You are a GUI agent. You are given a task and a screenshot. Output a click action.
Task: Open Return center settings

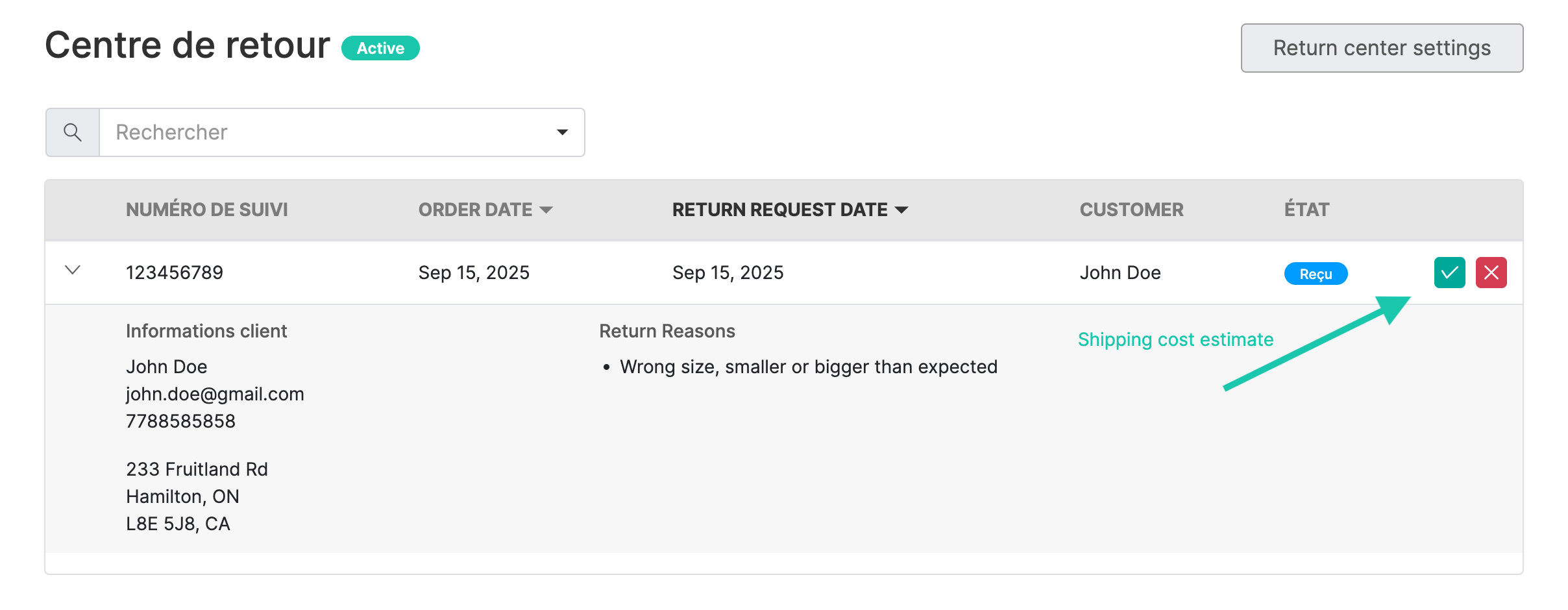pos(1382,48)
